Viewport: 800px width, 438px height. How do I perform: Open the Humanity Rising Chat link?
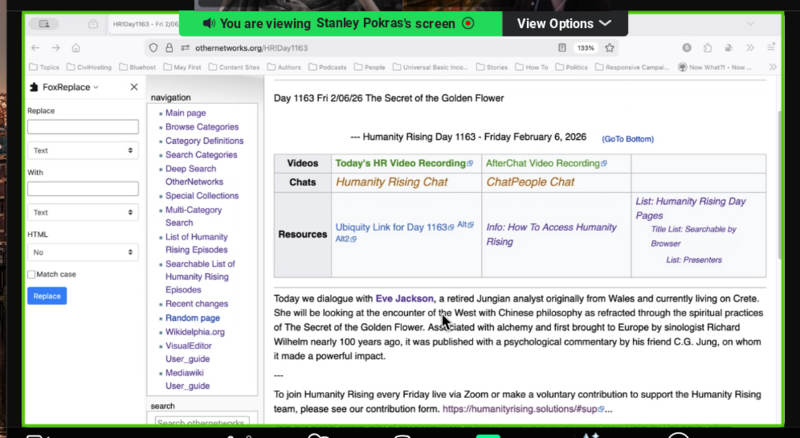[391, 182]
